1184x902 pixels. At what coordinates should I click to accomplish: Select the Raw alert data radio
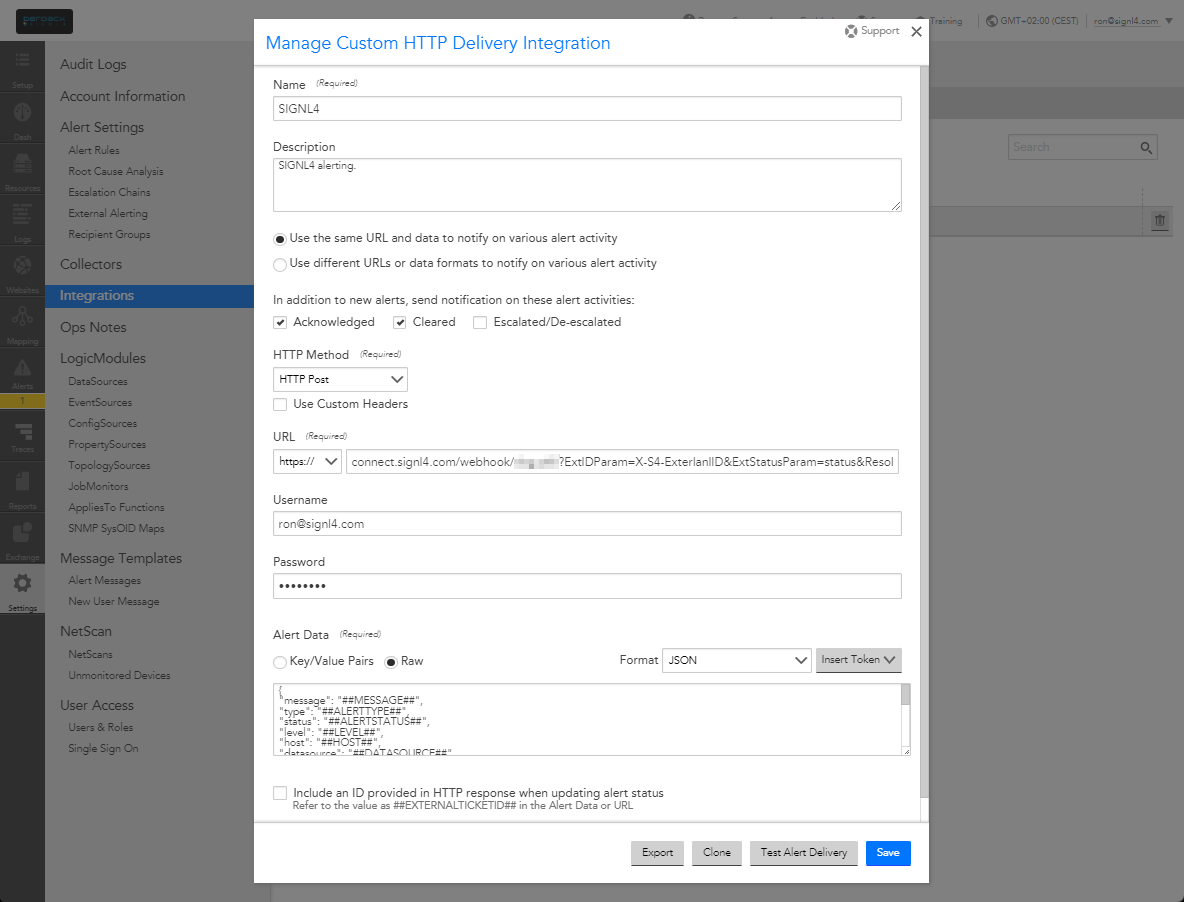point(391,662)
